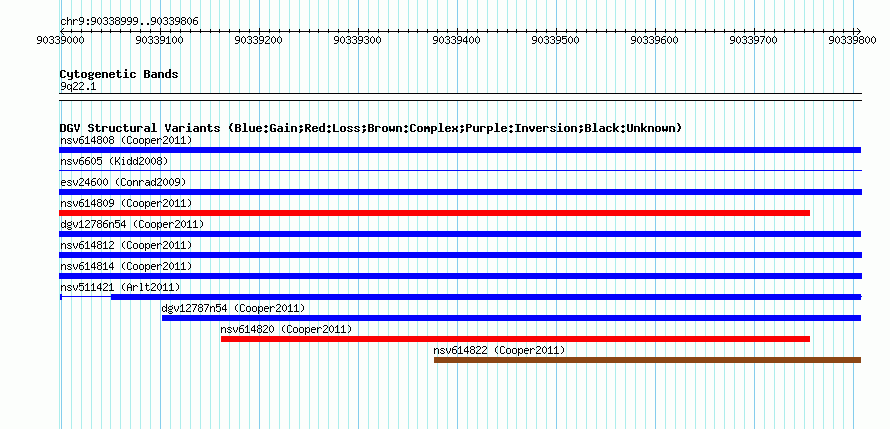Click the dgv12786n54 (Cooper2011) label
This screenshot has height=429, width=890.
(x=132, y=224)
